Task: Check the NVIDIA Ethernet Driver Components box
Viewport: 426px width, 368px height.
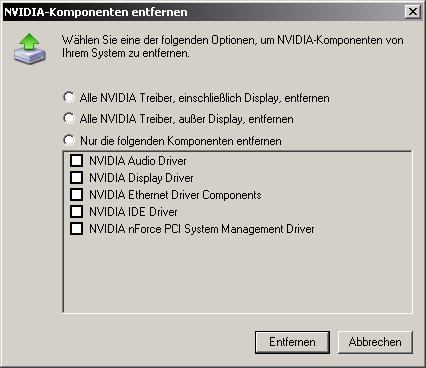Action: click(77, 195)
